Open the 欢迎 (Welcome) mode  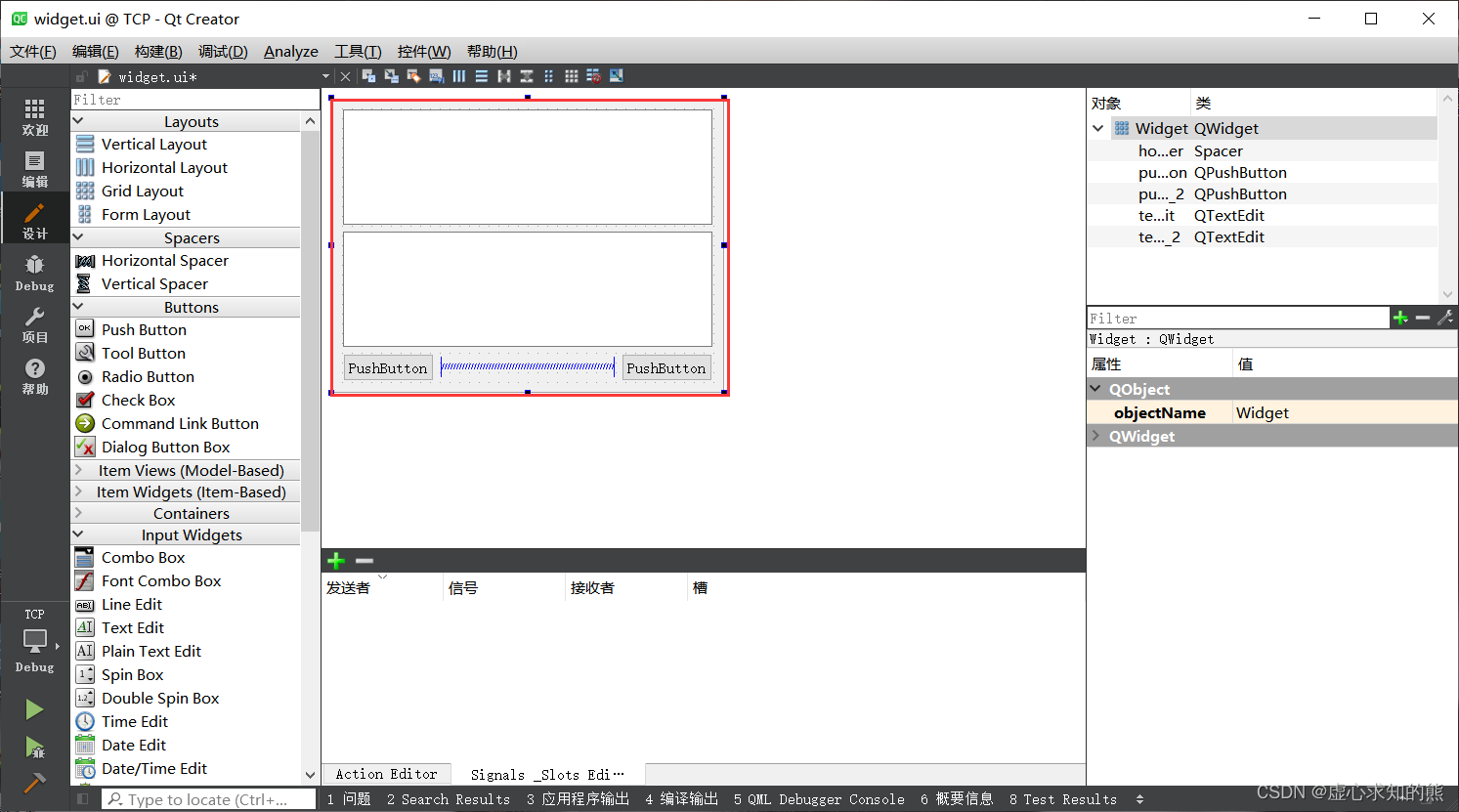pos(34,116)
